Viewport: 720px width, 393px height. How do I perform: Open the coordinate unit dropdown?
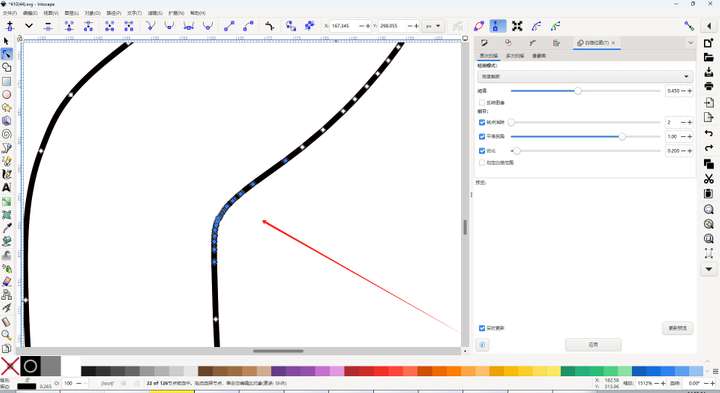[x=433, y=26]
